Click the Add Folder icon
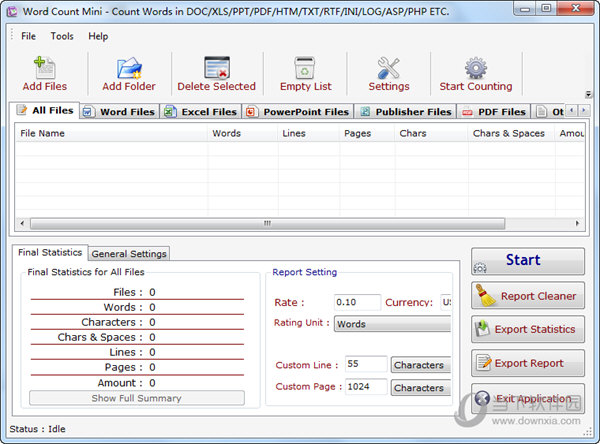The height and width of the screenshot is (444, 600). point(129,68)
